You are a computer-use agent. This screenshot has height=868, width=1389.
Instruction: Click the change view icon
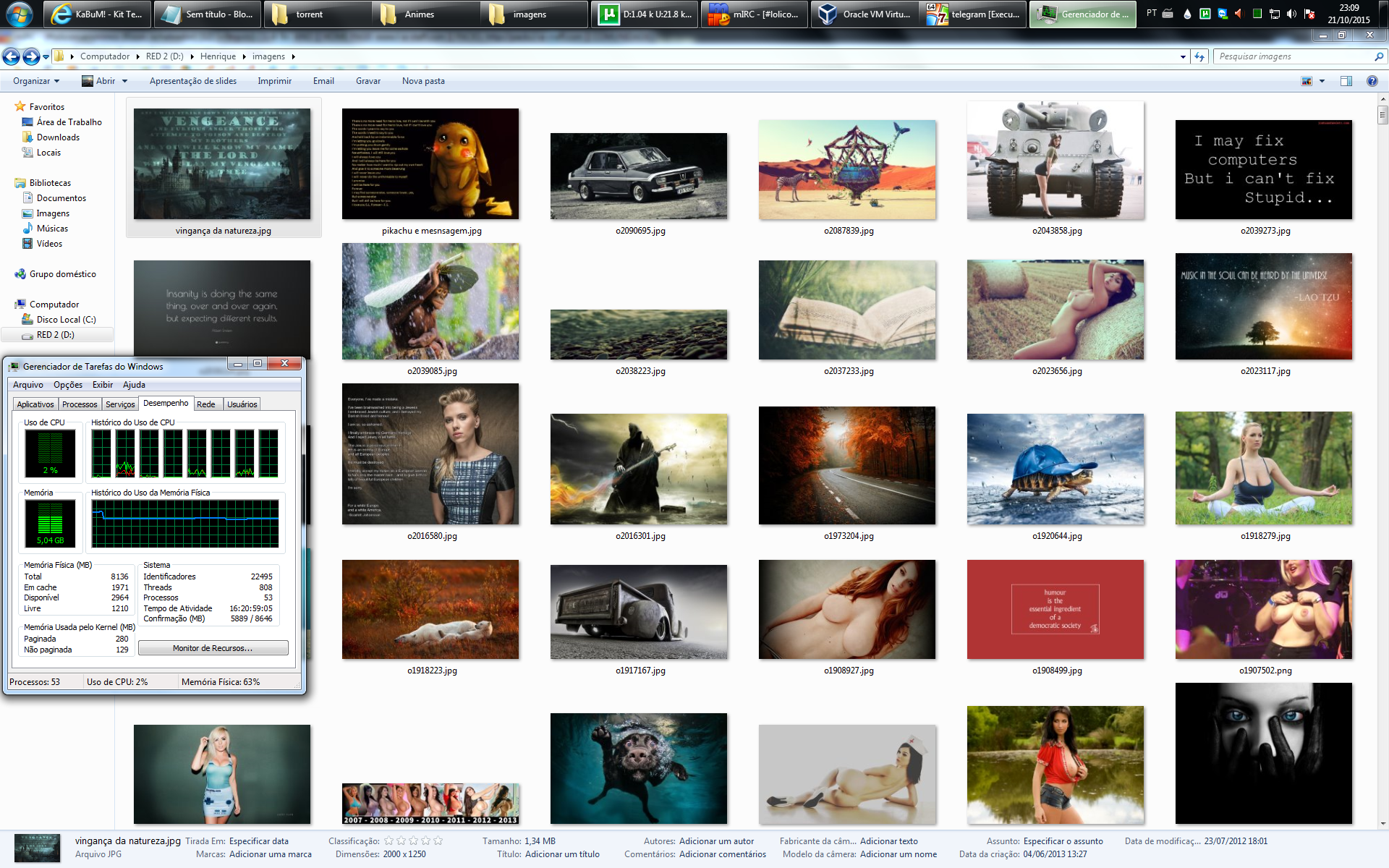pos(1307,81)
